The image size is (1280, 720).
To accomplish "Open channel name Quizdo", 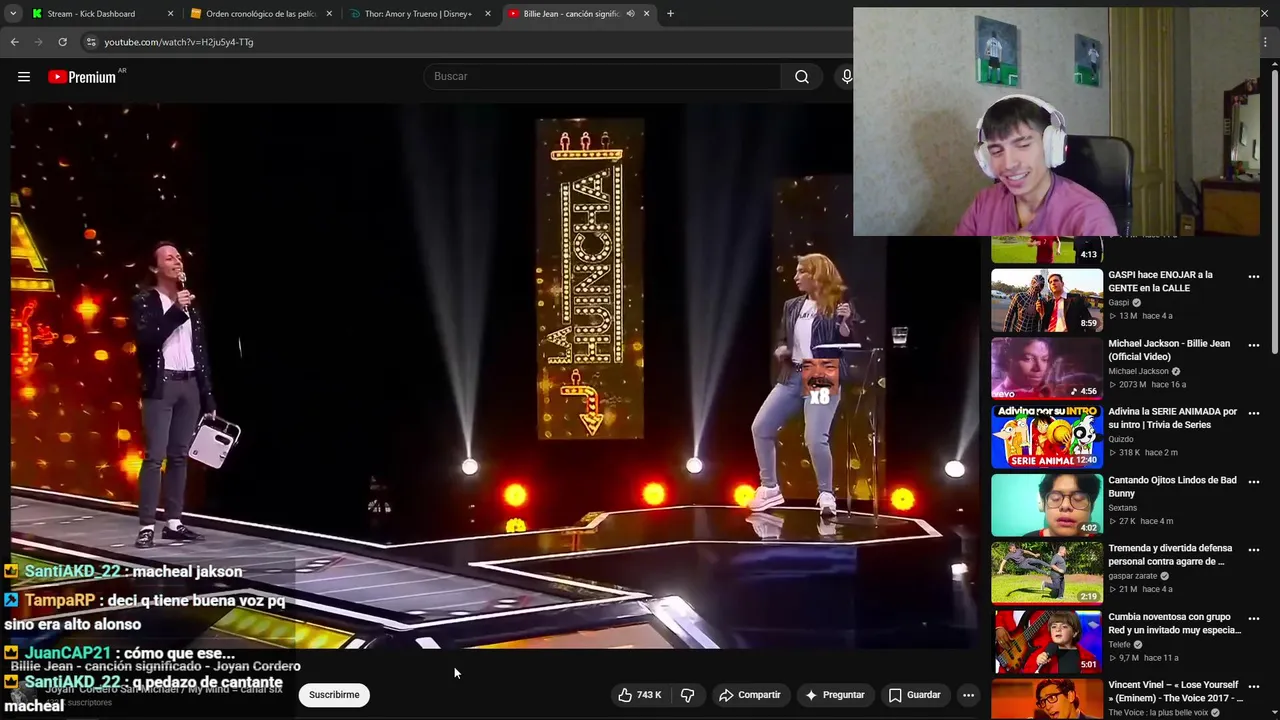I will [1121, 439].
